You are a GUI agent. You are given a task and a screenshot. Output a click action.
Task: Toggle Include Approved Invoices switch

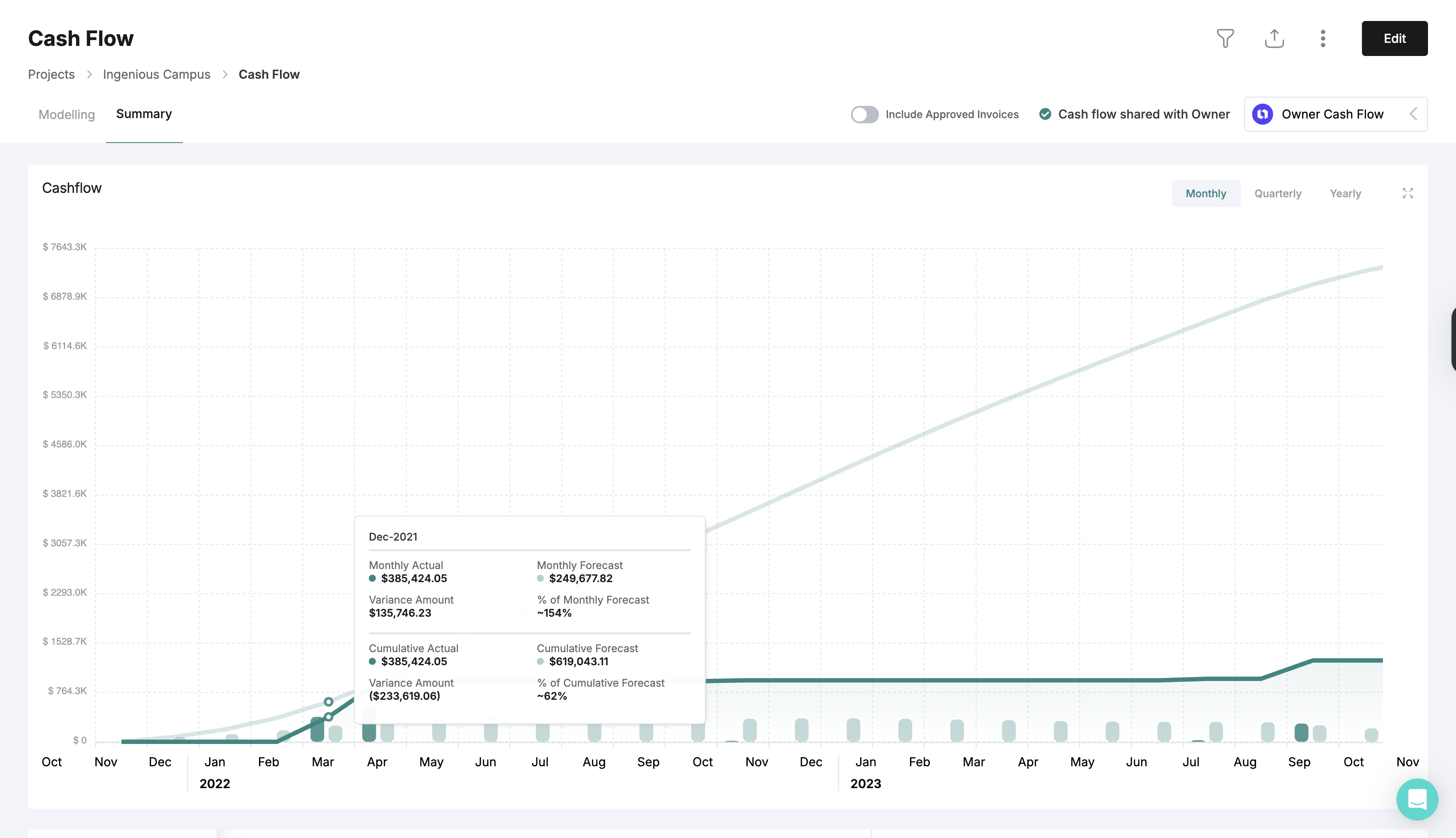click(864, 115)
